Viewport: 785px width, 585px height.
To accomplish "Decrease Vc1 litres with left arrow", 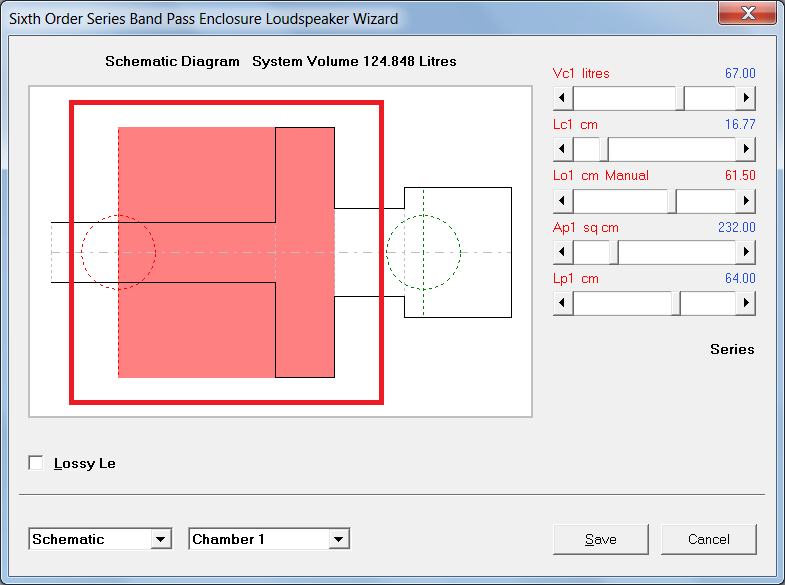I will point(563,98).
